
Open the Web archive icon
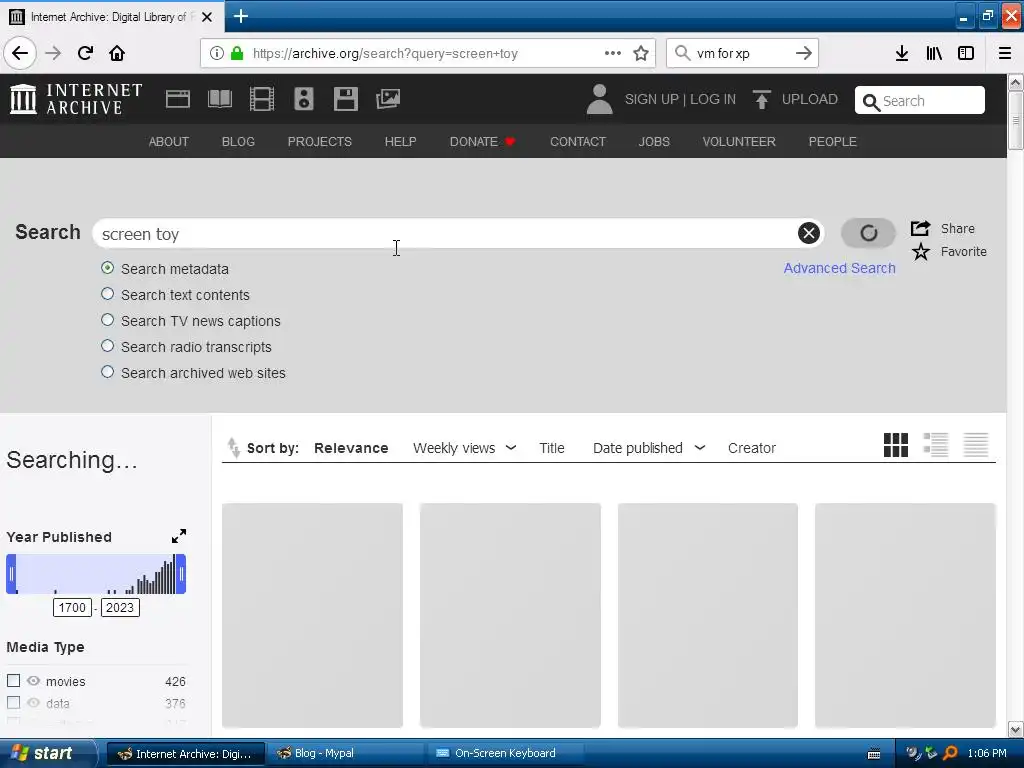click(x=178, y=99)
